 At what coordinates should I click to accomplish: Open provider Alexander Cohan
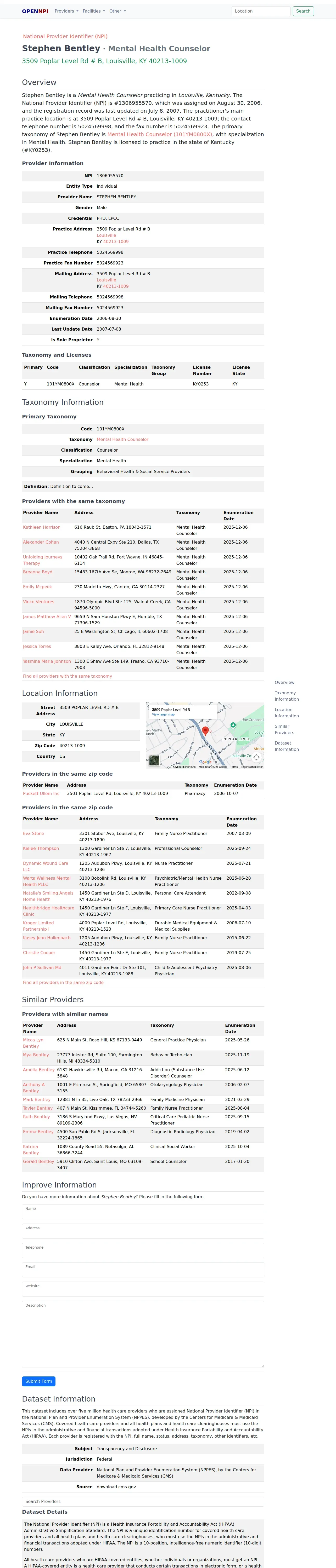click(x=41, y=542)
